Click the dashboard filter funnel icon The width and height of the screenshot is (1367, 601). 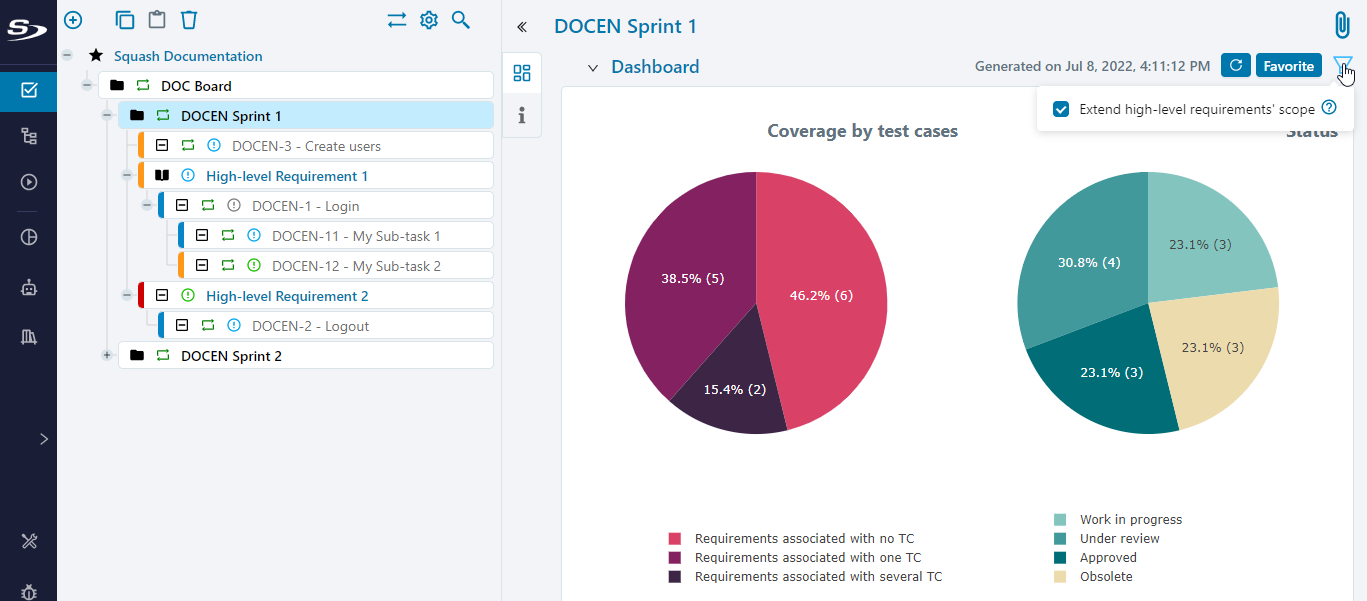click(x=1342, y=66)
